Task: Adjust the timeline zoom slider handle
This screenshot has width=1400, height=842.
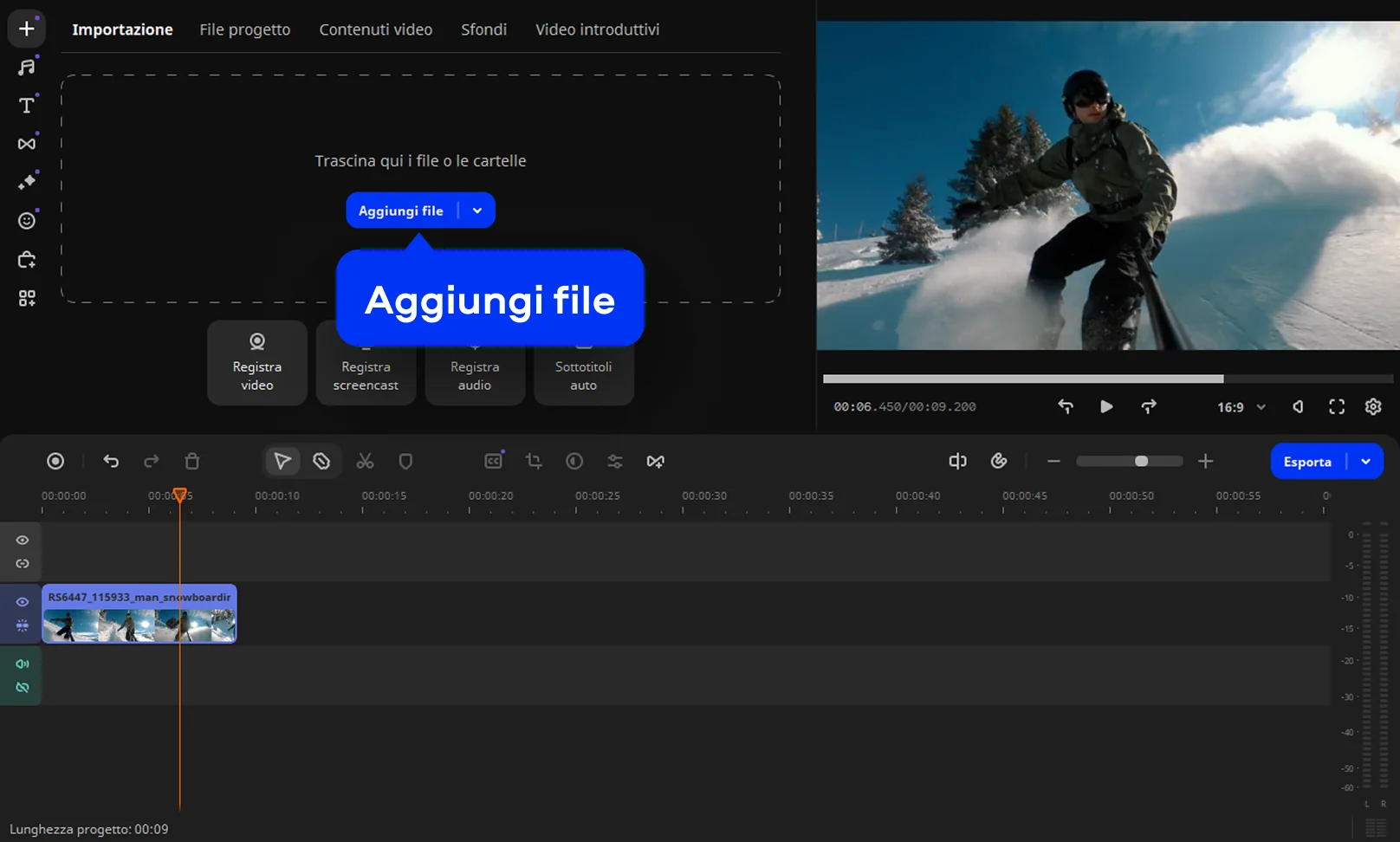Action: coord(1141,462)
